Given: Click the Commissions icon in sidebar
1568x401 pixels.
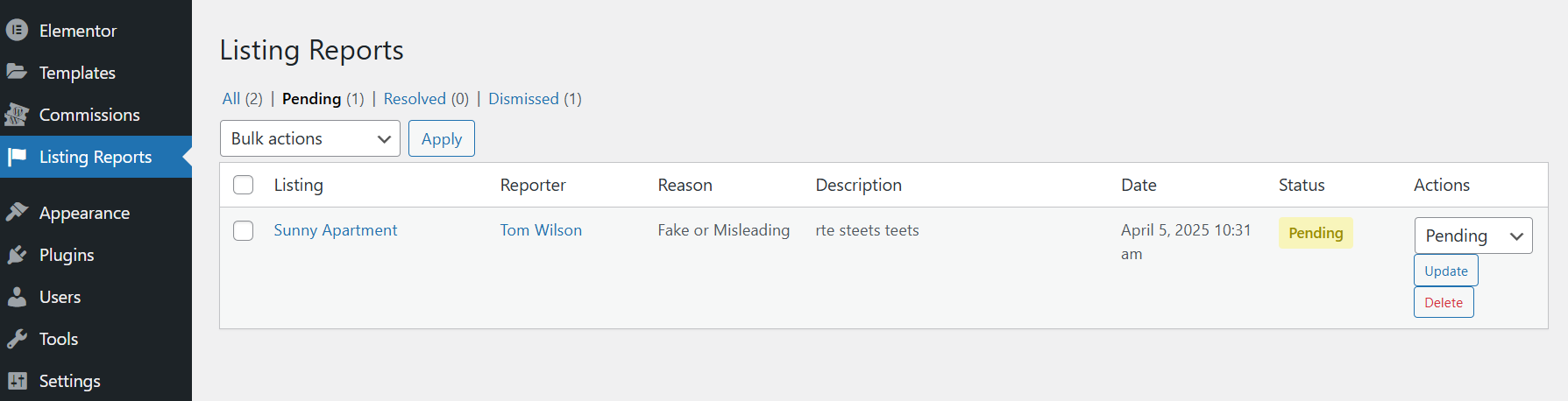Looking at the screenshot, I should point(17,114).
